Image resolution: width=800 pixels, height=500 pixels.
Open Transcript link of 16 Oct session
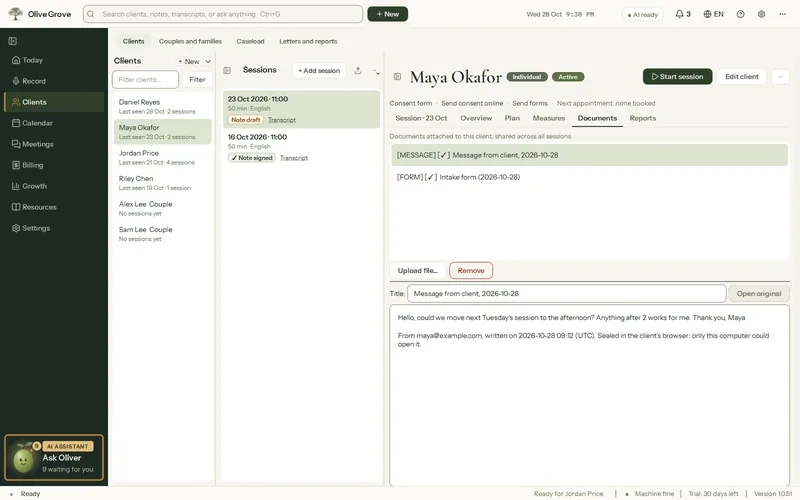coord(294,158)
